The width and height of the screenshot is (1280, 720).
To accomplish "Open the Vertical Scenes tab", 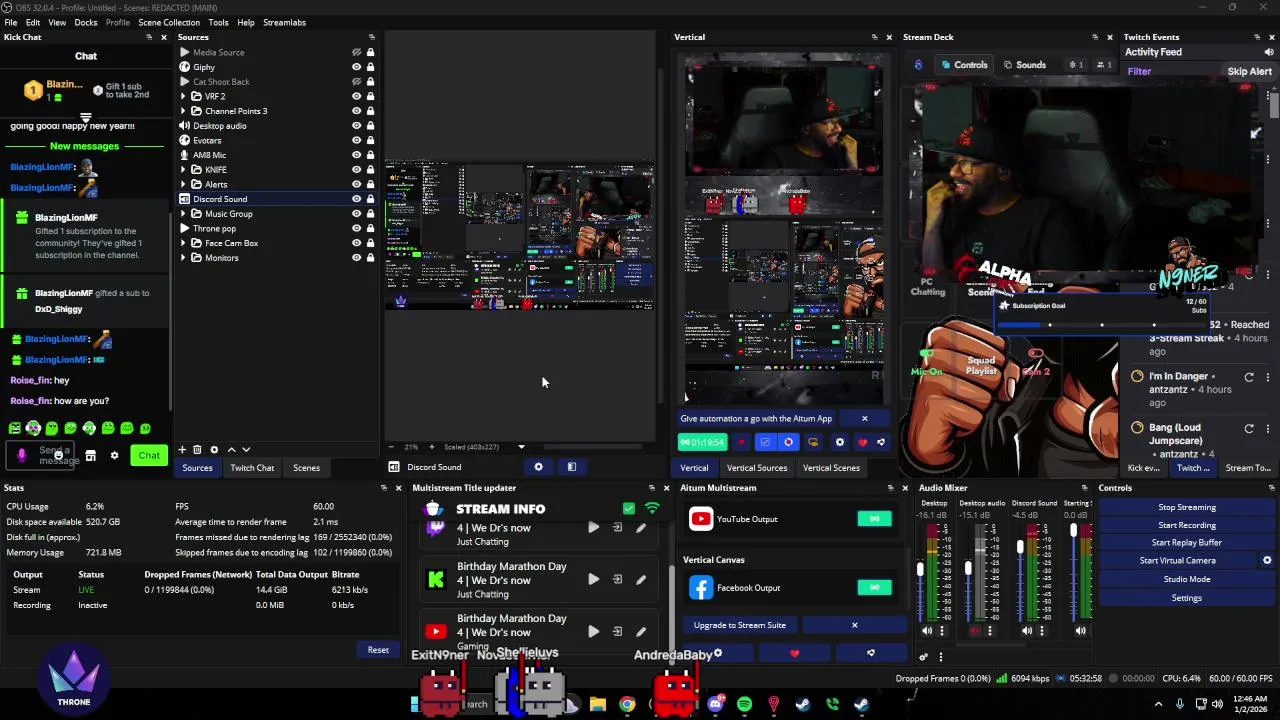I will (831, 468).
